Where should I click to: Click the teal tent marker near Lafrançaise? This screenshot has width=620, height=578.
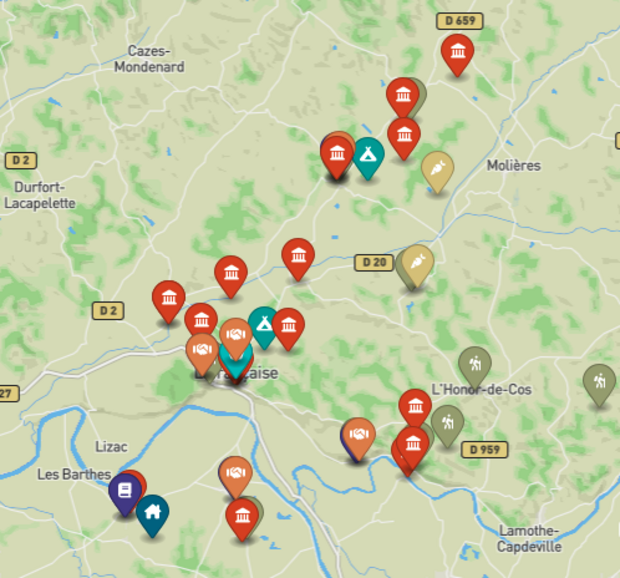coord(264,326)
